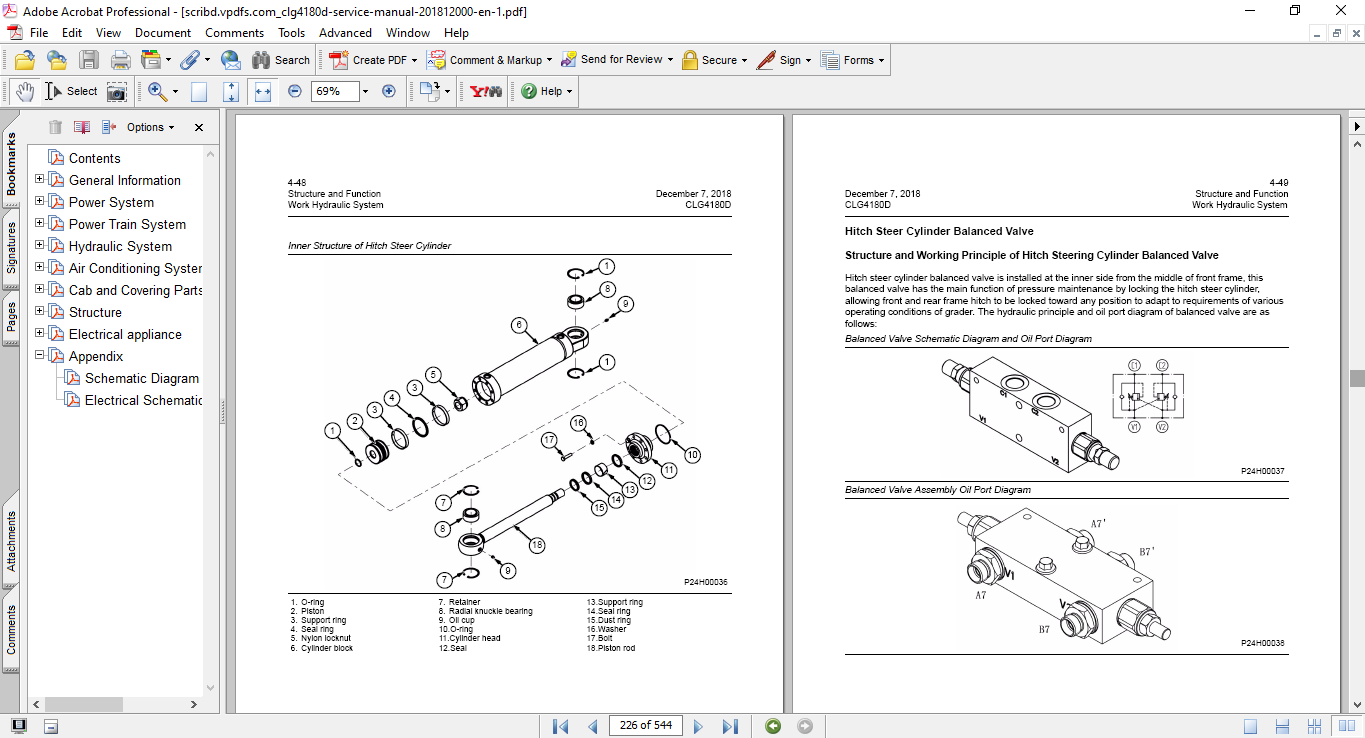Switch to the Pages side tab
The height and width of the screenshot is (738, 1365).
point(11,317)
